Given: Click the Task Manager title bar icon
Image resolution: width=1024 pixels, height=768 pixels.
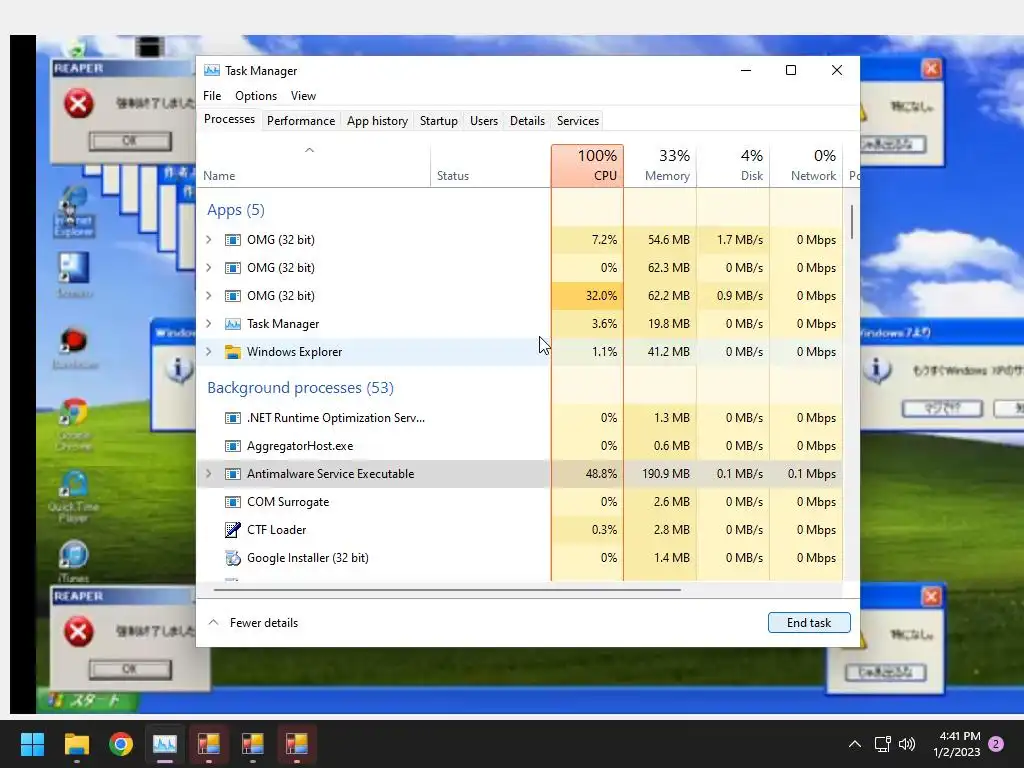Looking at the screenshot, I should pos(212,71).
